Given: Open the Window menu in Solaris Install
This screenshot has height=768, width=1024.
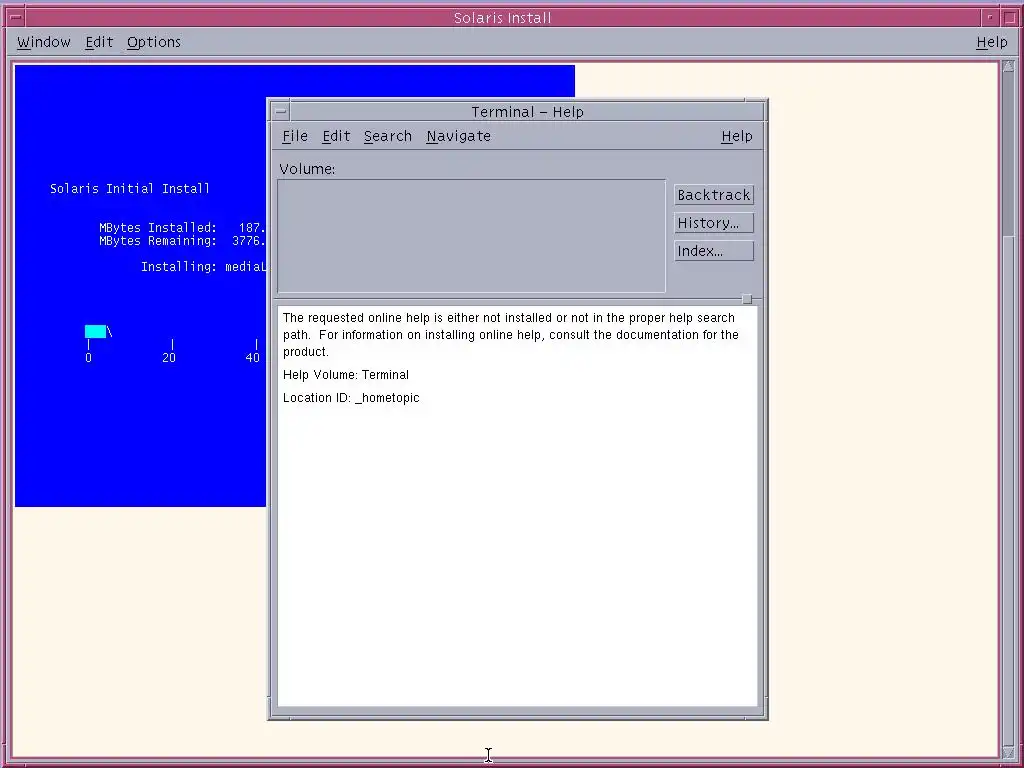Looking at the screenshot, I should pyautogui.click(x=44, y=42).
